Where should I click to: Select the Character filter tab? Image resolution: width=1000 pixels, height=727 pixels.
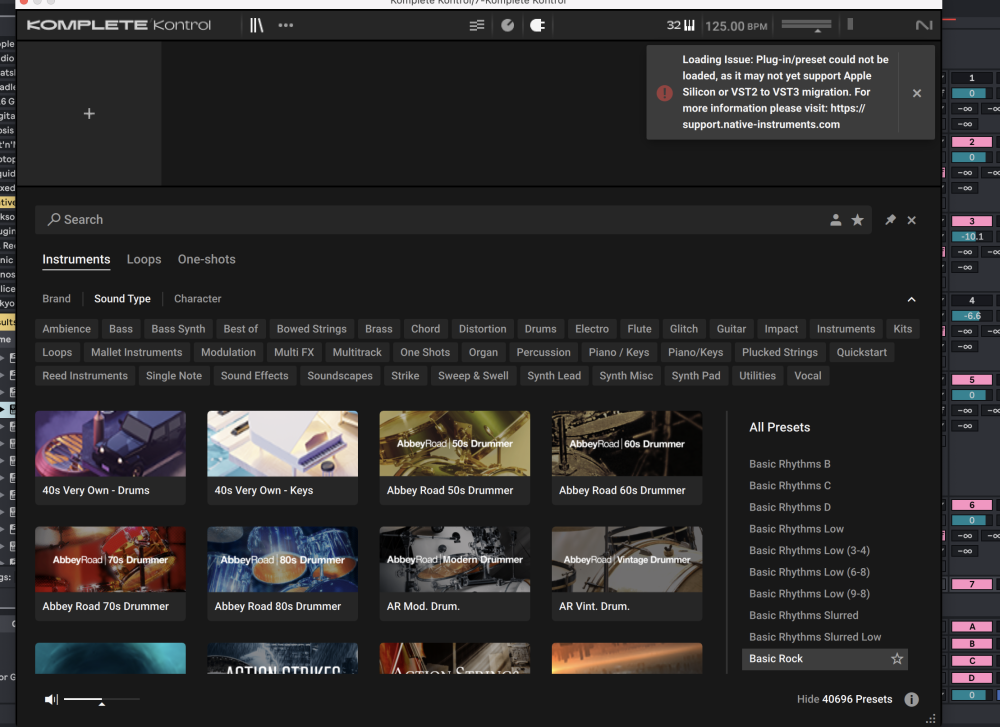click(x=198, y=298)
